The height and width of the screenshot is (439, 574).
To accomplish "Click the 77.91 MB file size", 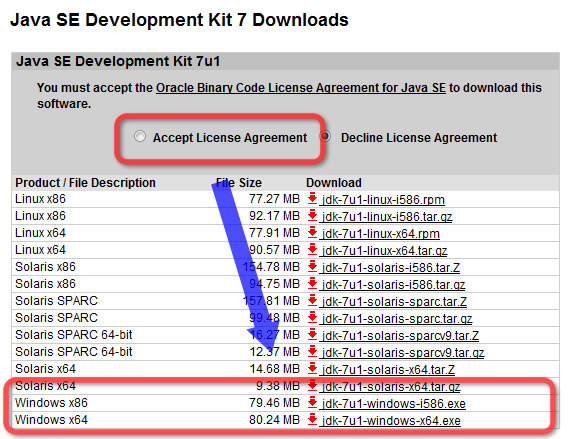I will point(274,233).
